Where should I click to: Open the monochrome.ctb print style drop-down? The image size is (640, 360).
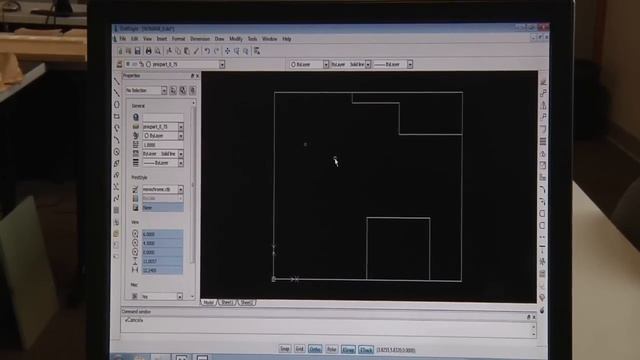point(180,189)
